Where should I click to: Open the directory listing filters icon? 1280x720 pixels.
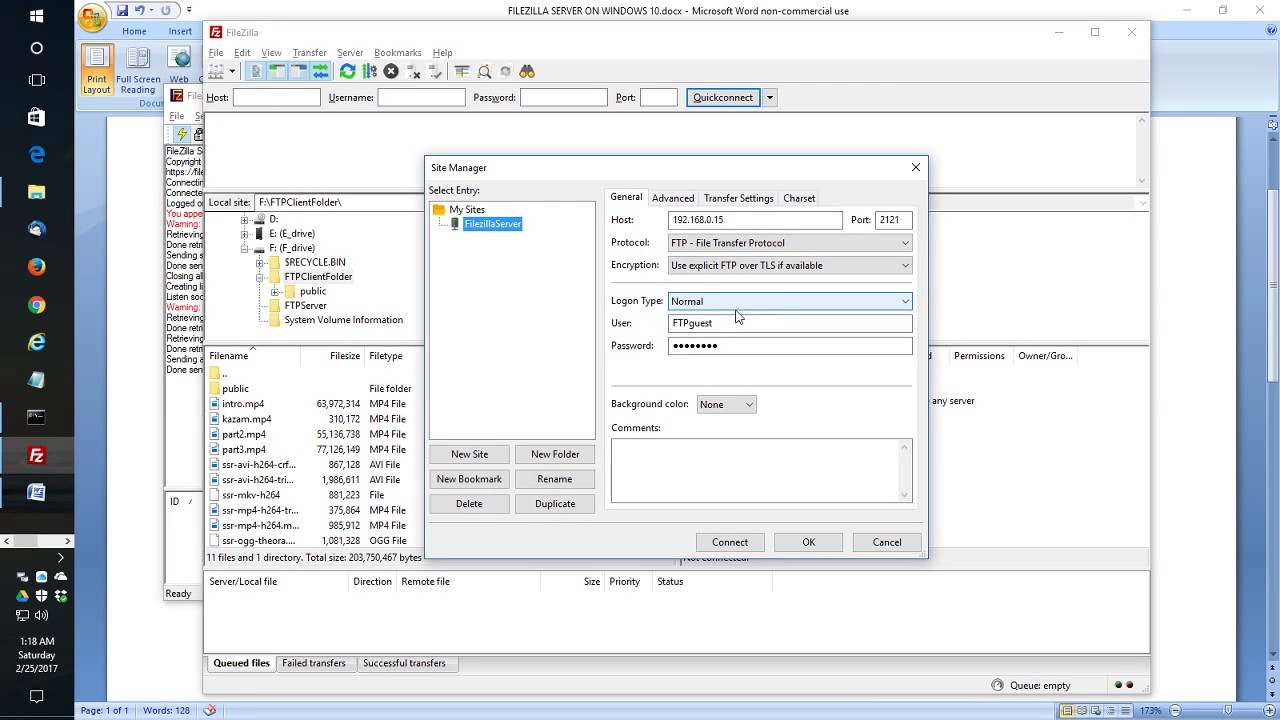coord(462,71)
